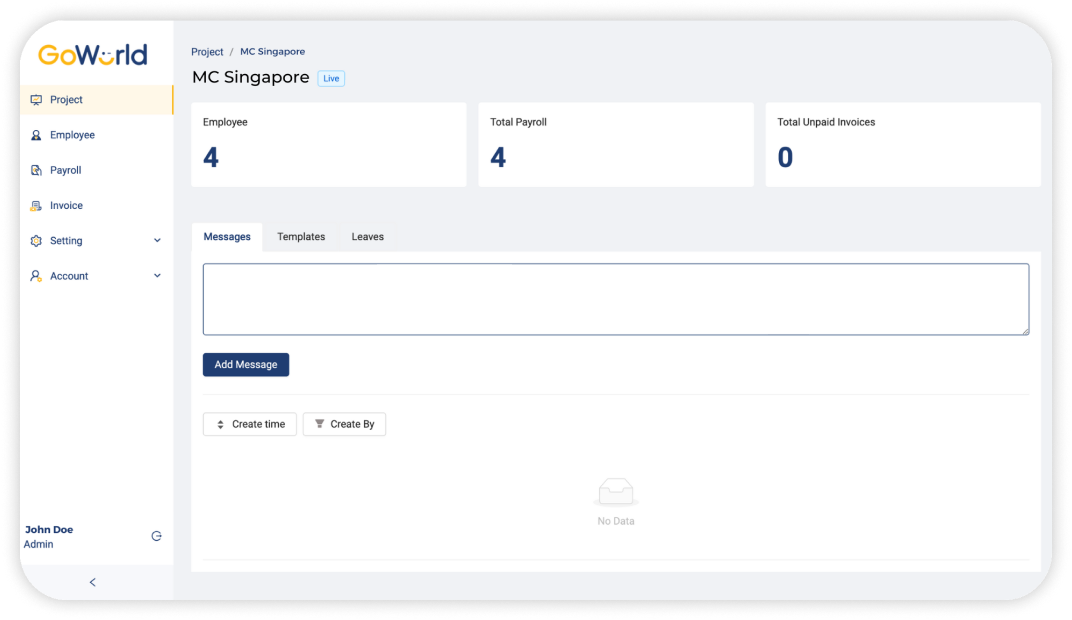Expand the Setting menu chevron

click(x=157, y=241)
